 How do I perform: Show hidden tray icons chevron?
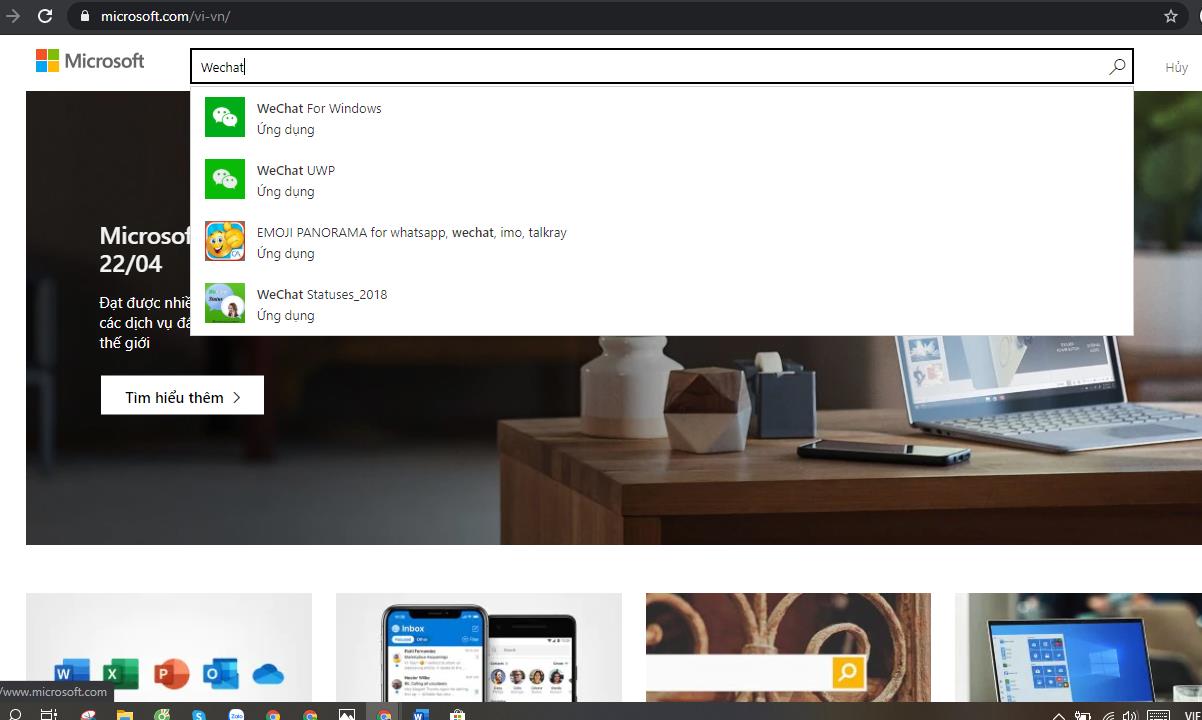1059,716
